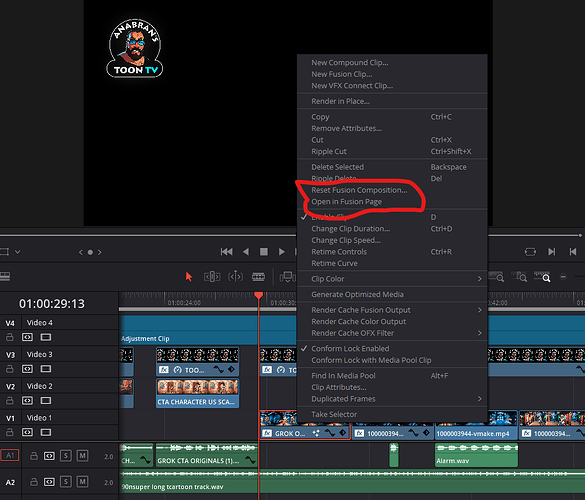Disable the Video 2 track
The width and height of the screenshot is (585, 500).
pyautogui.click(x=46, y=401)
